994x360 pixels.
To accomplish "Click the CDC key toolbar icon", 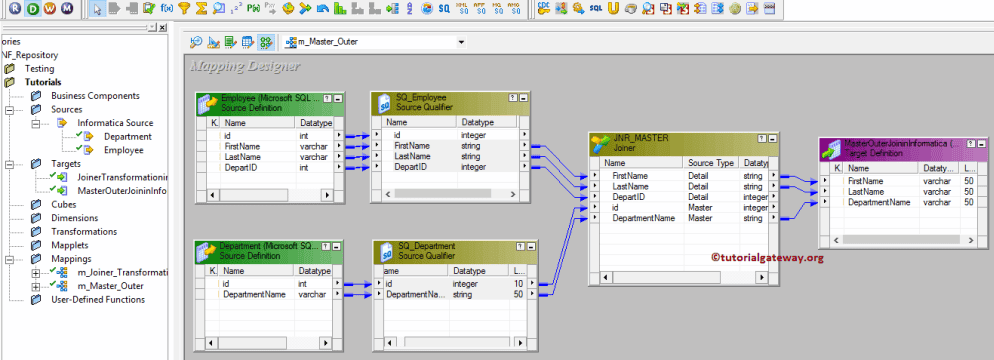I will (543, 8).
